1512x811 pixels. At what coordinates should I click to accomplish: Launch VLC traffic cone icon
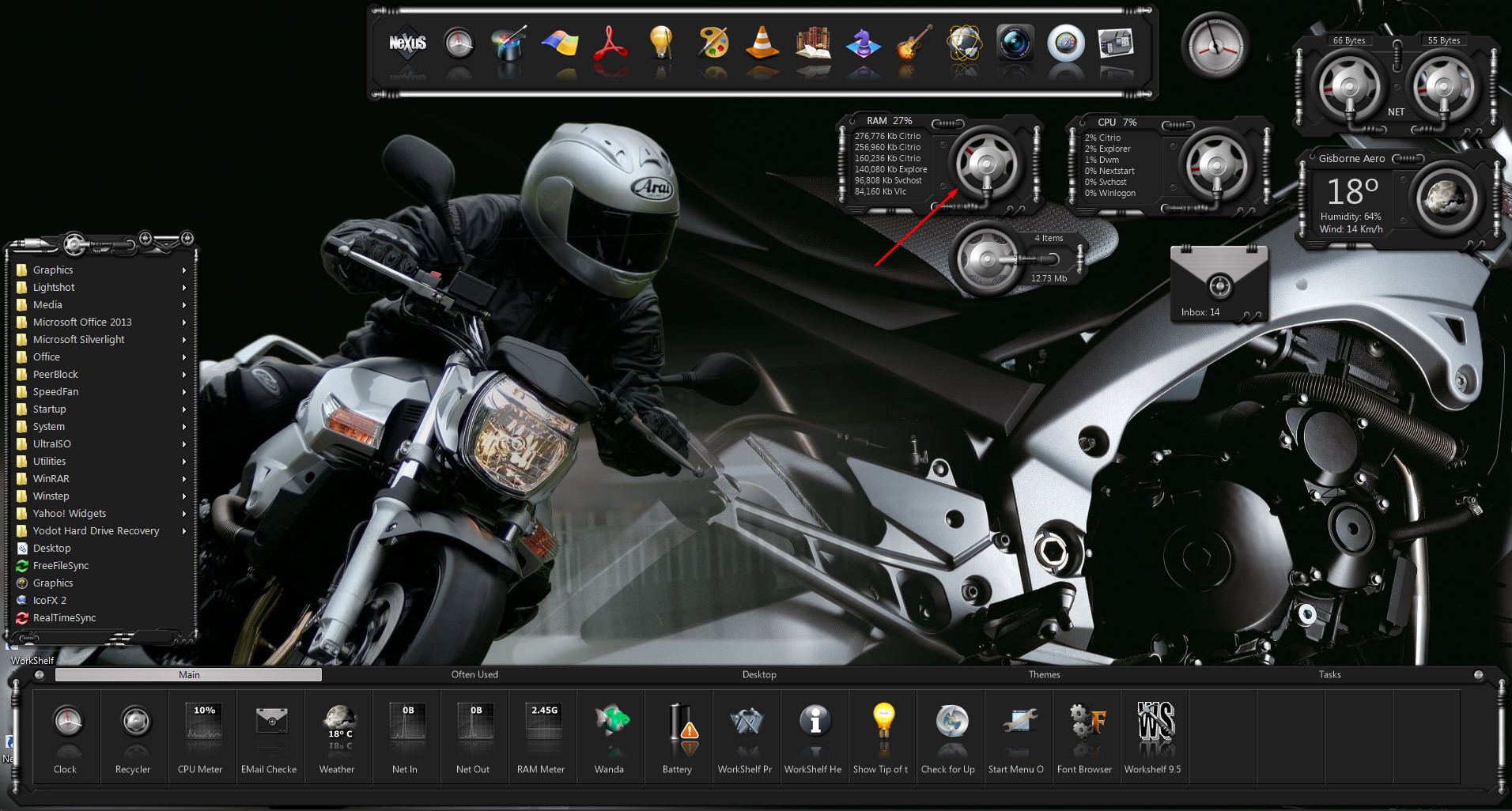click(762, 43)
